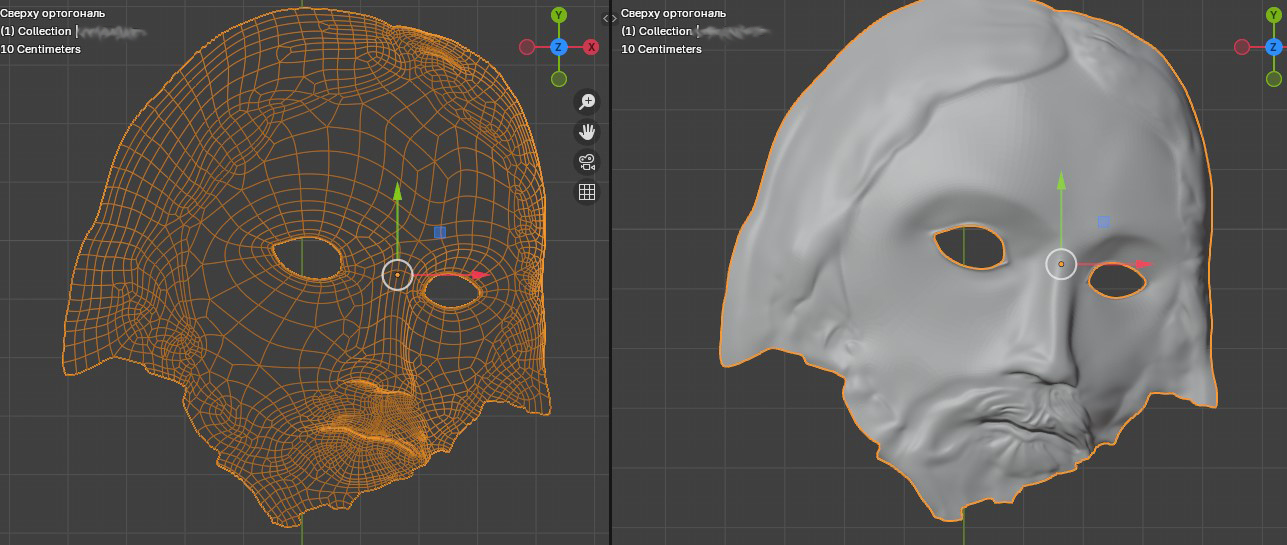
Task: Click green Y axis ball in left viewport gizmo
Action: tap(559, 15)
